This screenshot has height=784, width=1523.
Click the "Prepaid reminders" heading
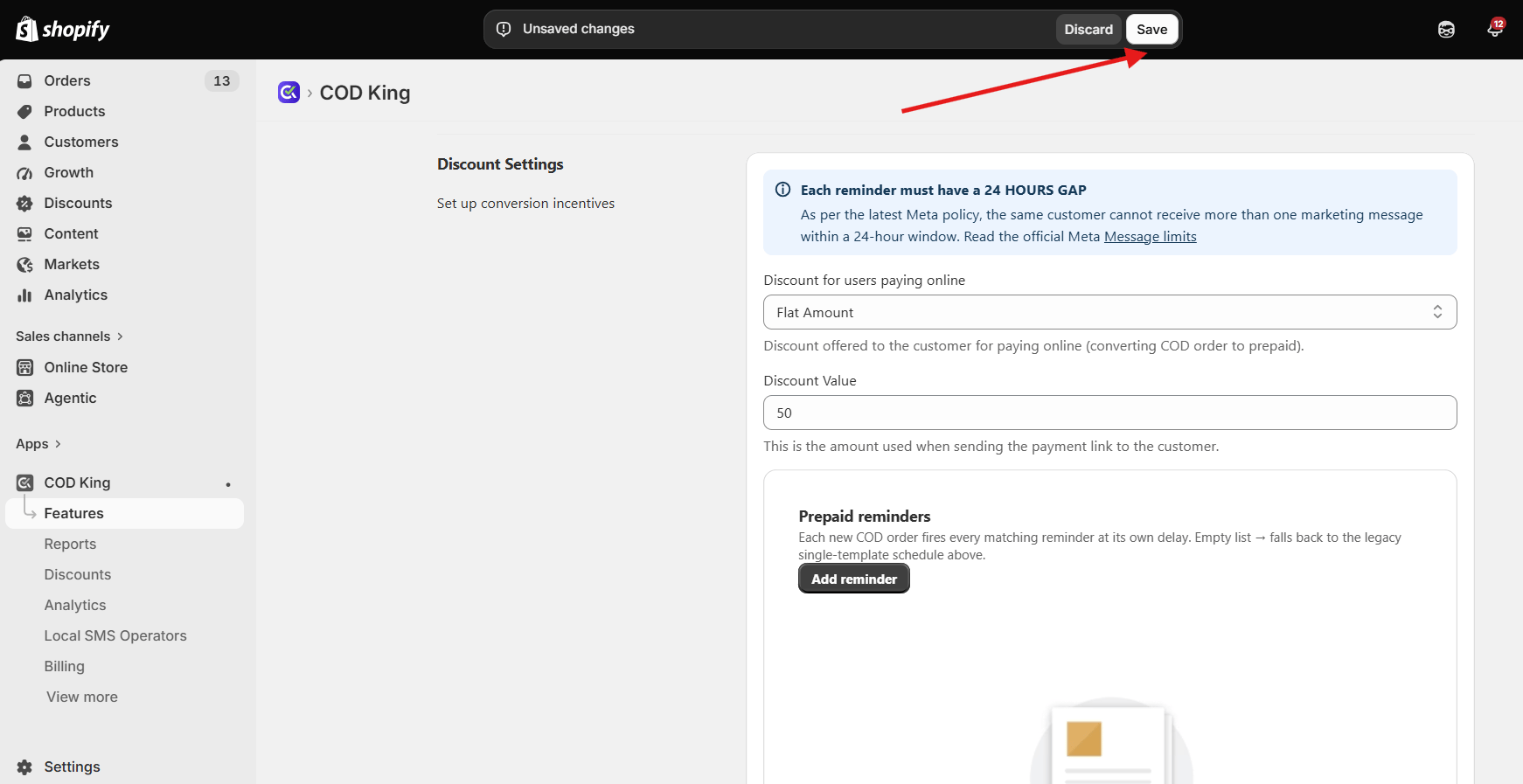pos(865,517)
